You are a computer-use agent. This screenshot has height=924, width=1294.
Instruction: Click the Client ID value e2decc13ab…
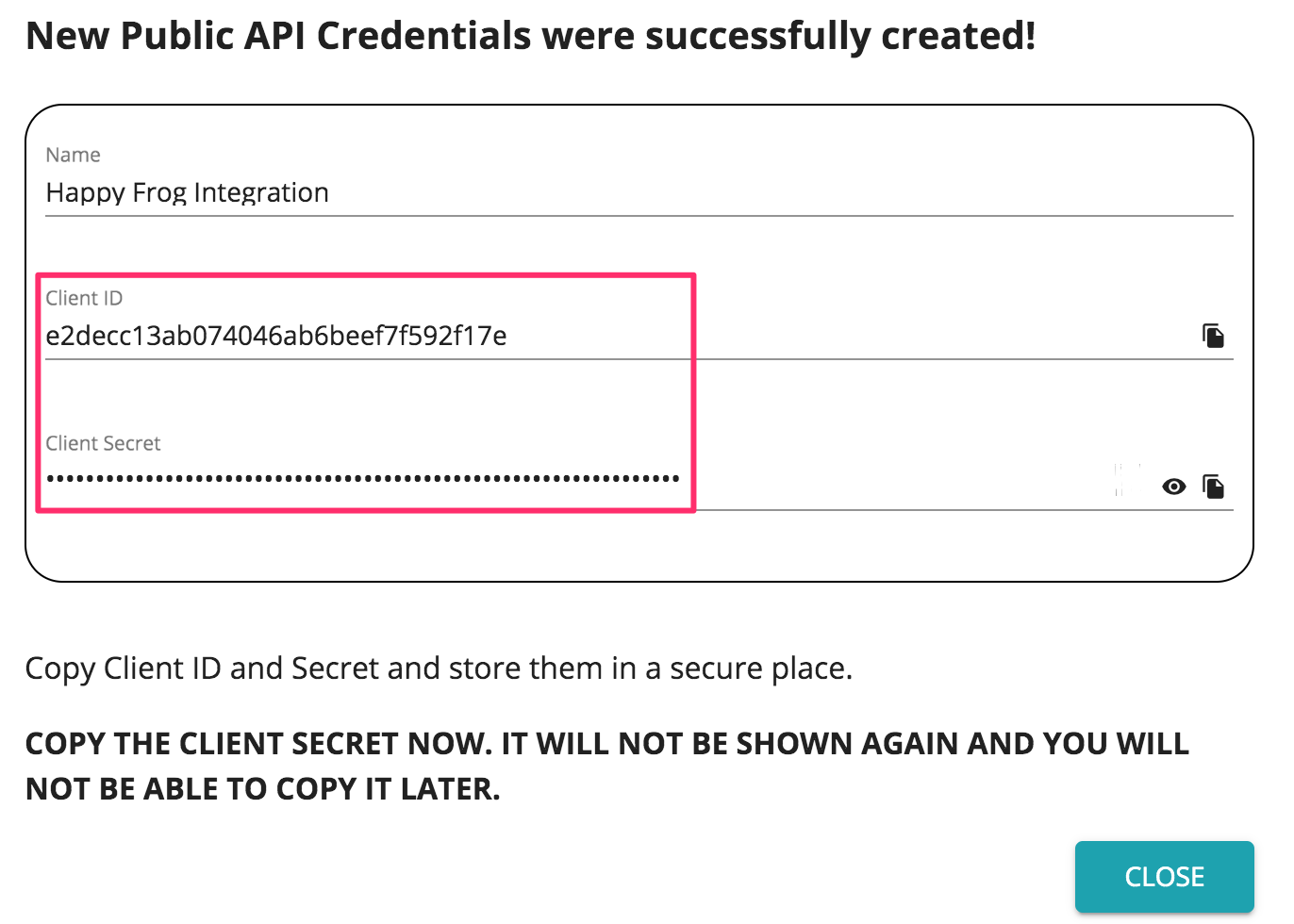[x=276, y=337]
